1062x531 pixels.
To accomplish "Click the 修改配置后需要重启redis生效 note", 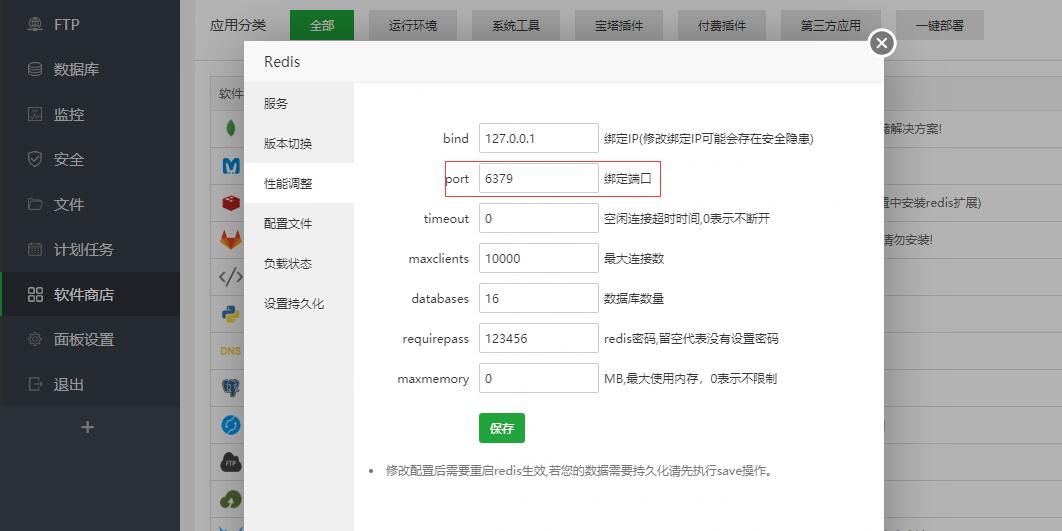I will [579, 470].
